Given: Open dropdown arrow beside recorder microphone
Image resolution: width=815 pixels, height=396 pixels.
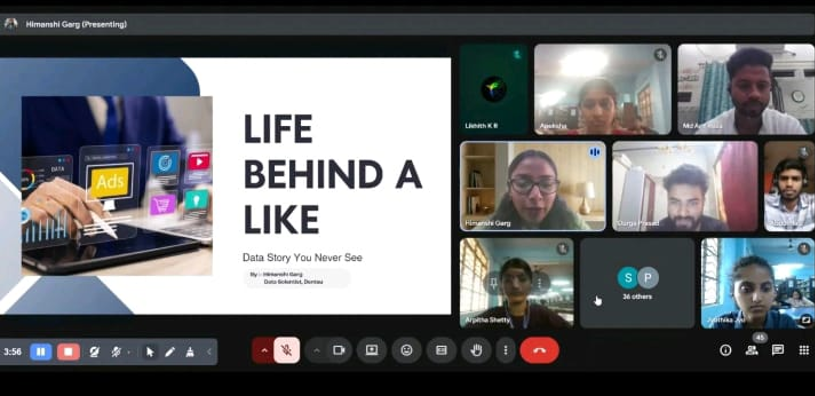Looking at the screenshot, I should [x=129, y=352].
